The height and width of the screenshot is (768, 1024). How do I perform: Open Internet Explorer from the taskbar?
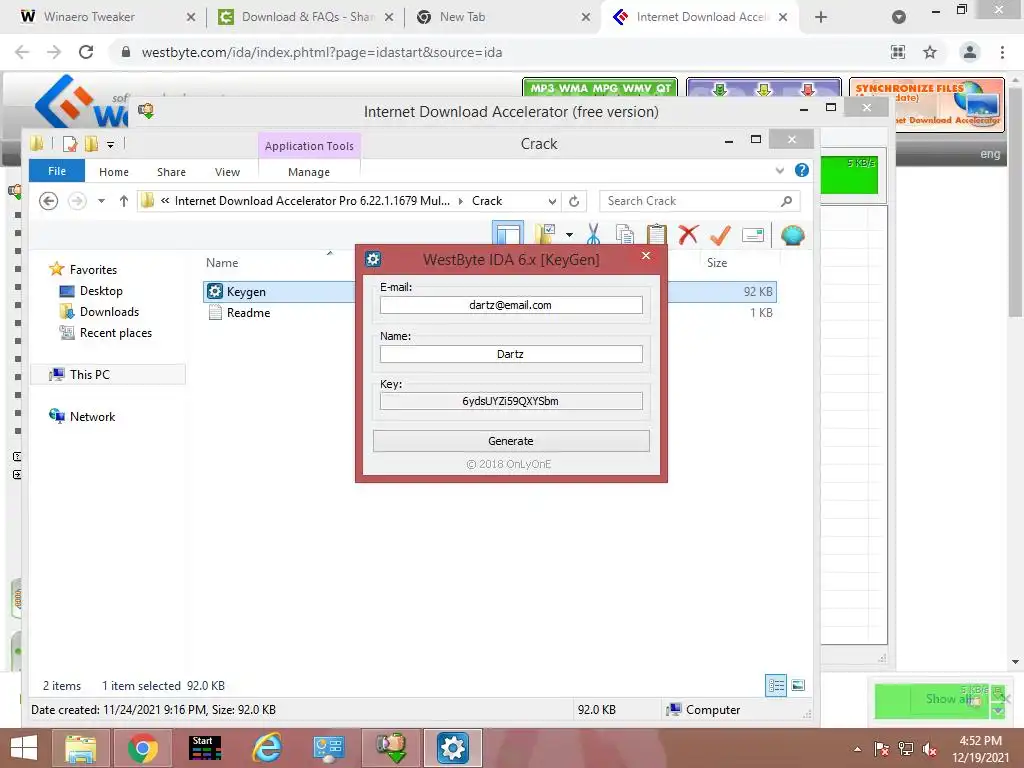coord(266,748)
